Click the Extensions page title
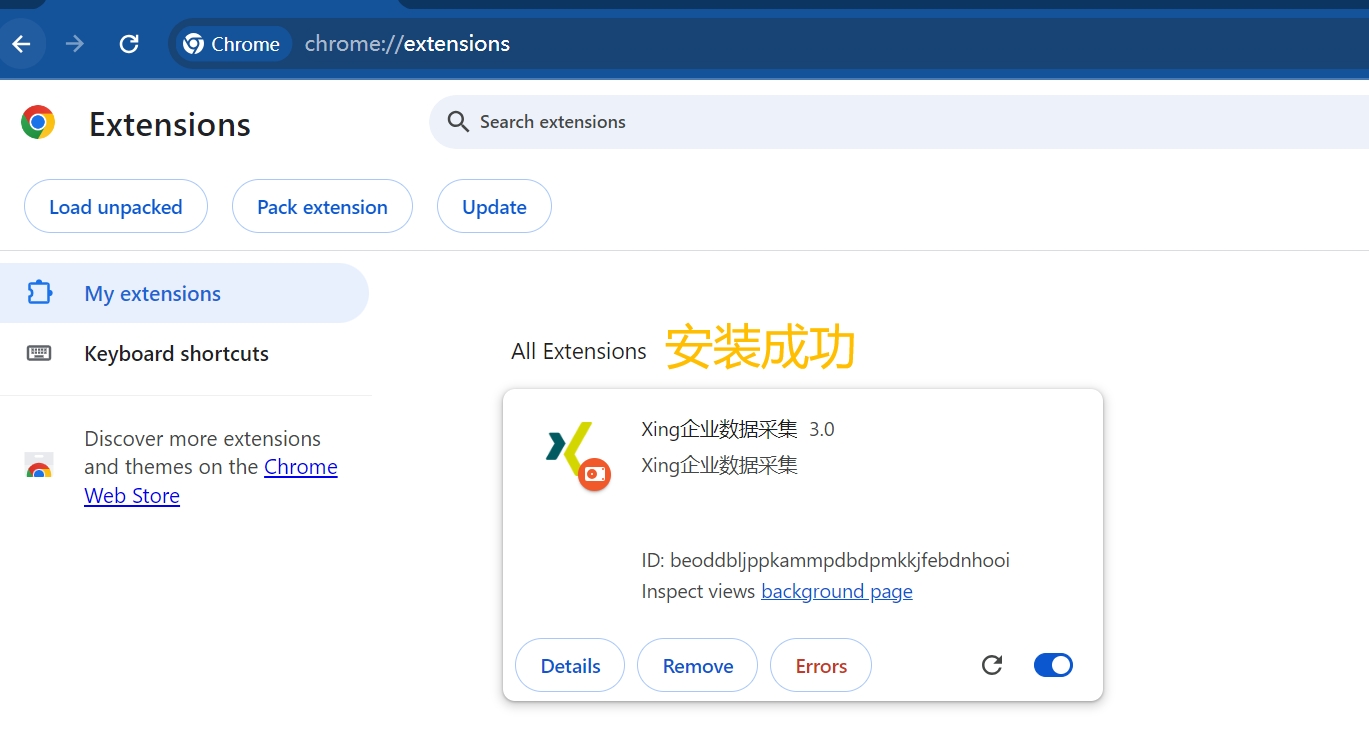Image resolution: width=1369 pixels, height=733 pixels. click(x=170, y=124)
